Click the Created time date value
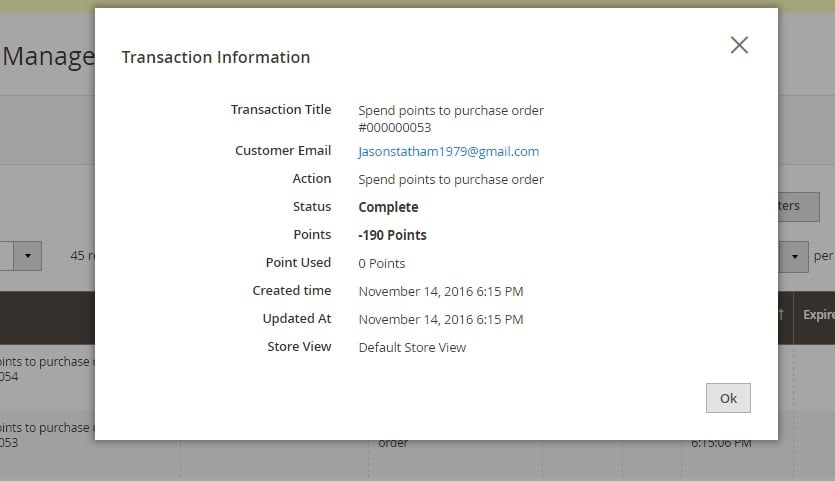The height and width of the screenshot is (481, 835). [440, 292]
